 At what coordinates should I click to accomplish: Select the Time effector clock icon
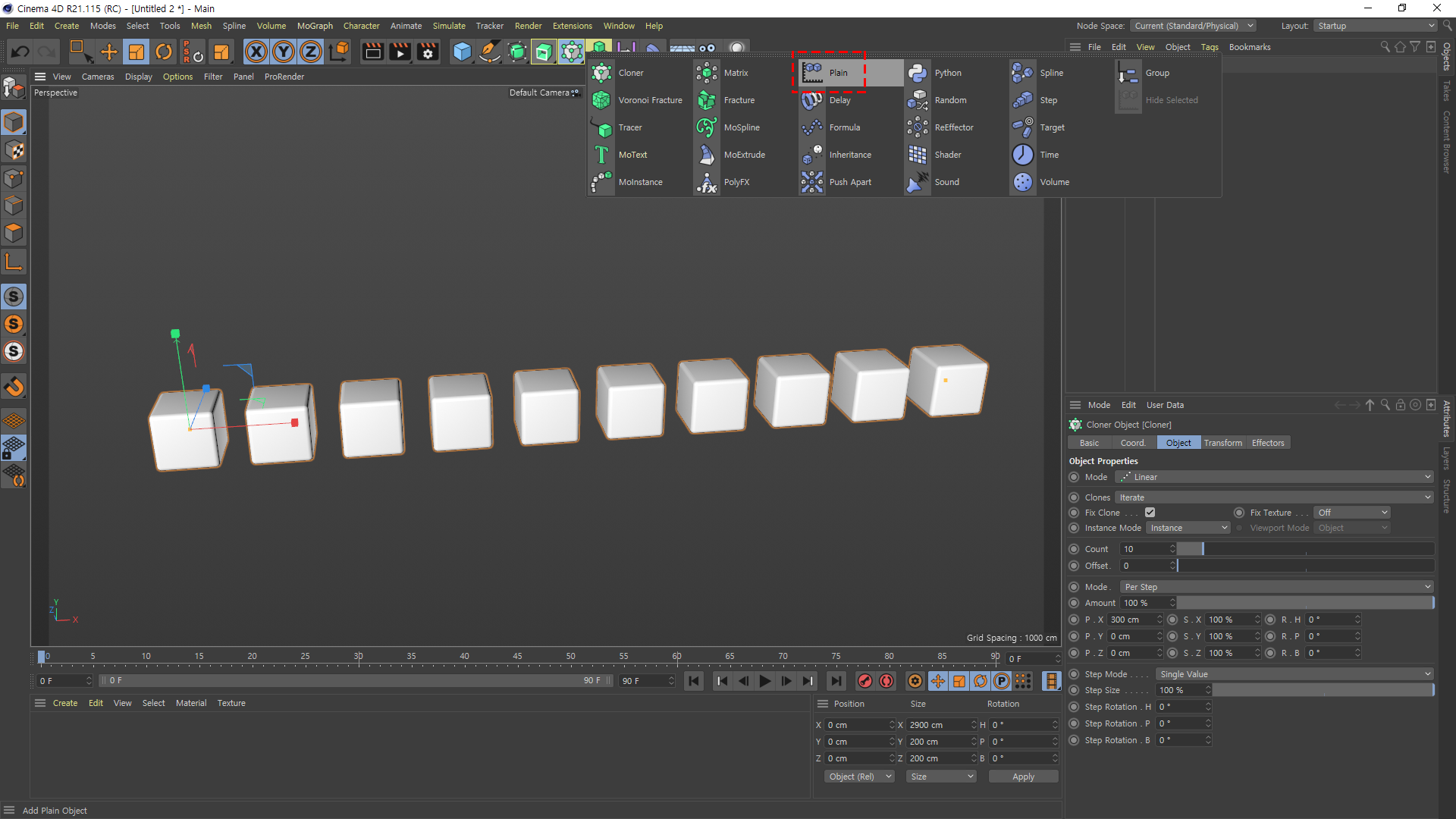[x=1023, y=155]
